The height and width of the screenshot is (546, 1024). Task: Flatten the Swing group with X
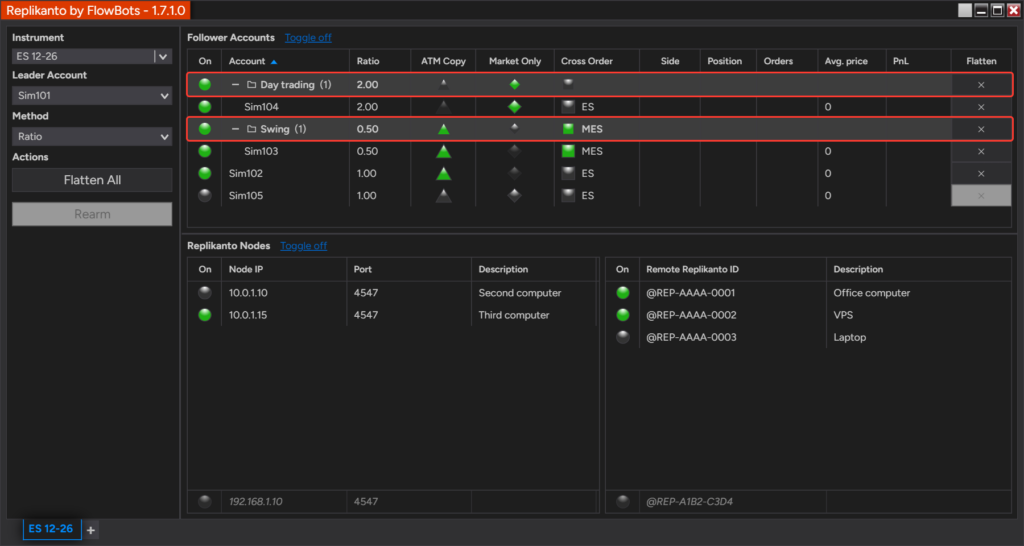(981, 129)
